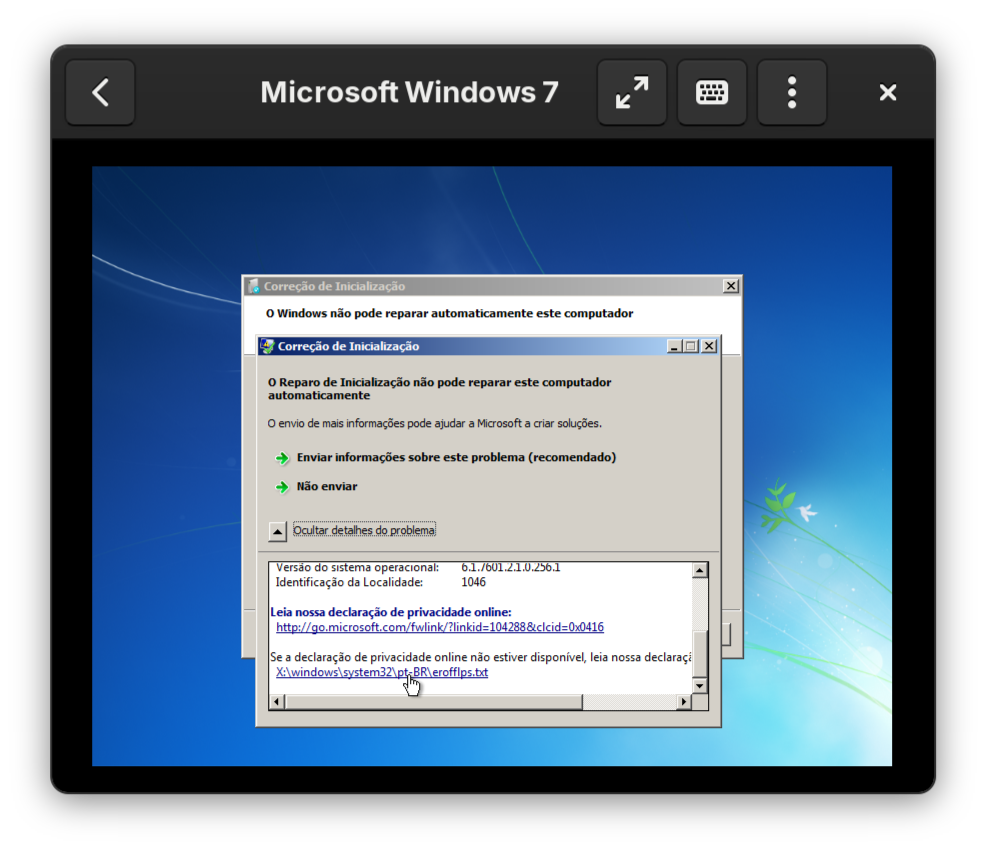This screenshot has width=986, height=850.
Task: Click the vertical scrollbar thumb in details
Action: [699, 654]
